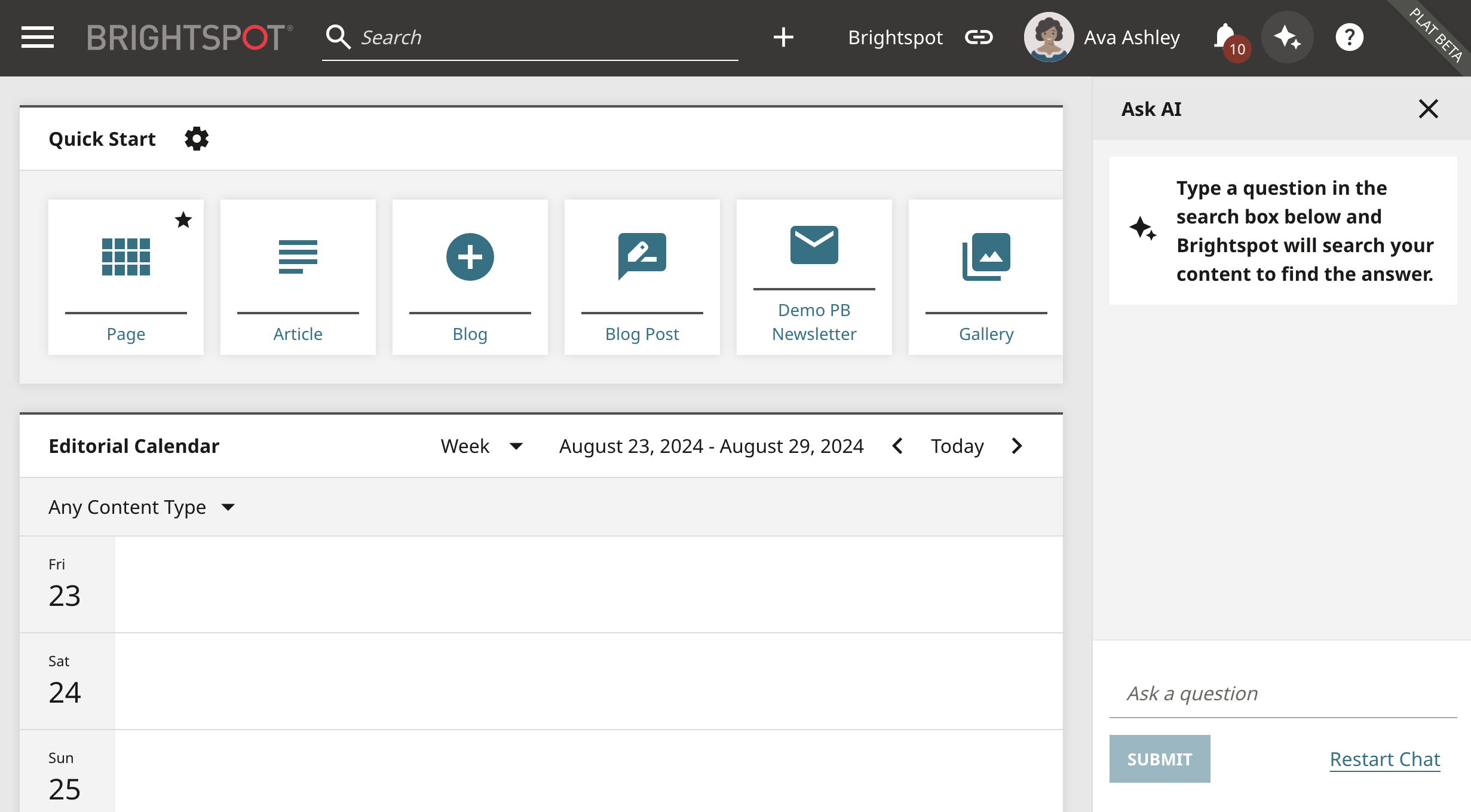
Task: Click the Page label link
Action: [x=126, y=334]
